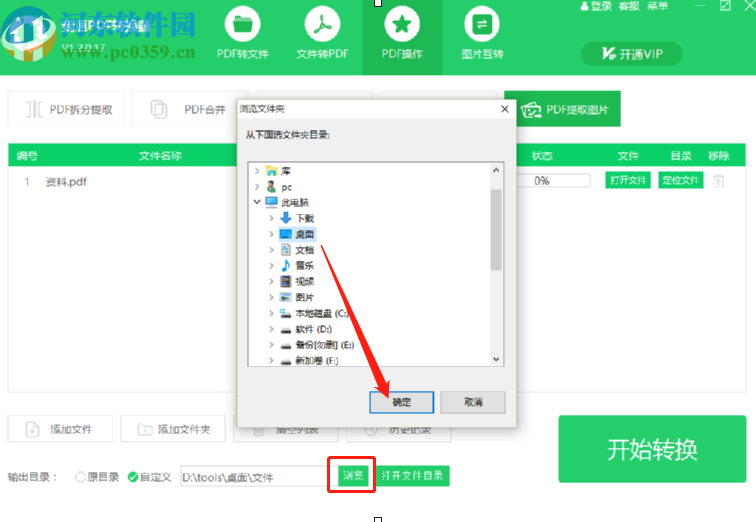Expand the 下载 folder node

(271, 218)
